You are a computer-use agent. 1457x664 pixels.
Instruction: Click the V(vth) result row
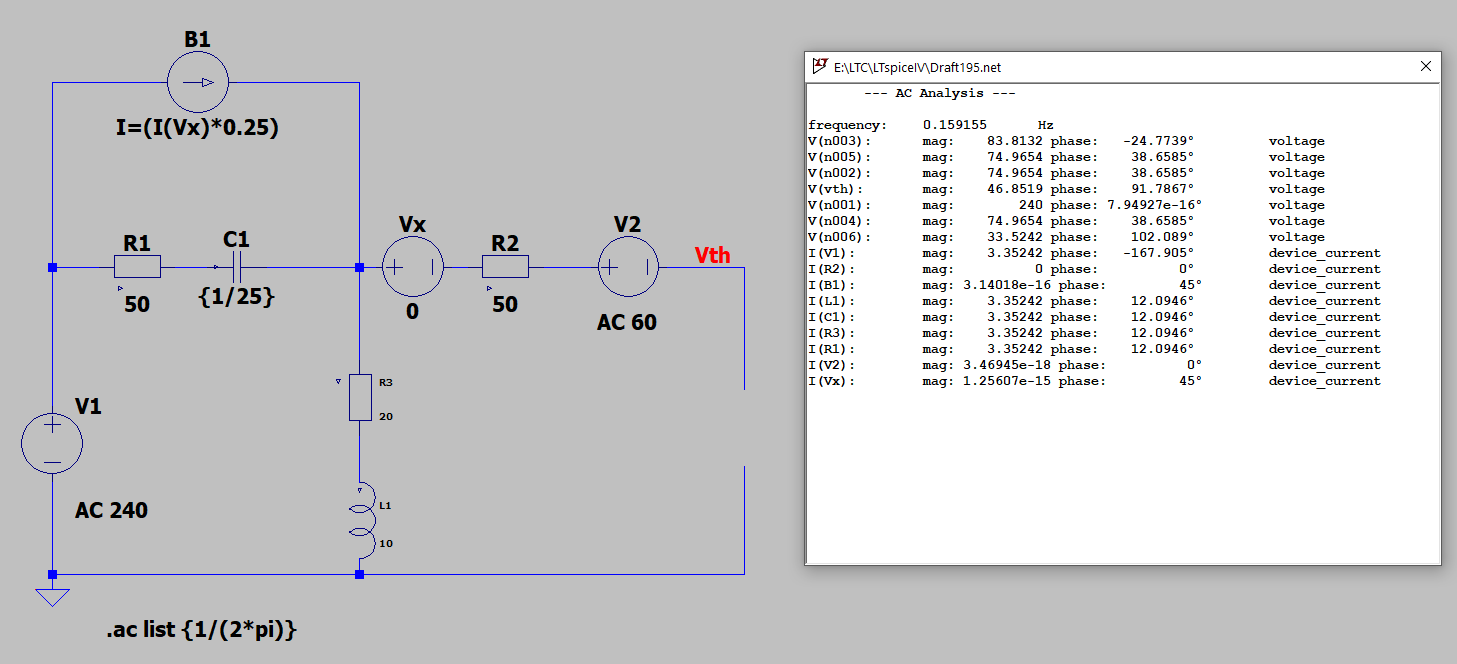point(1066,189)
